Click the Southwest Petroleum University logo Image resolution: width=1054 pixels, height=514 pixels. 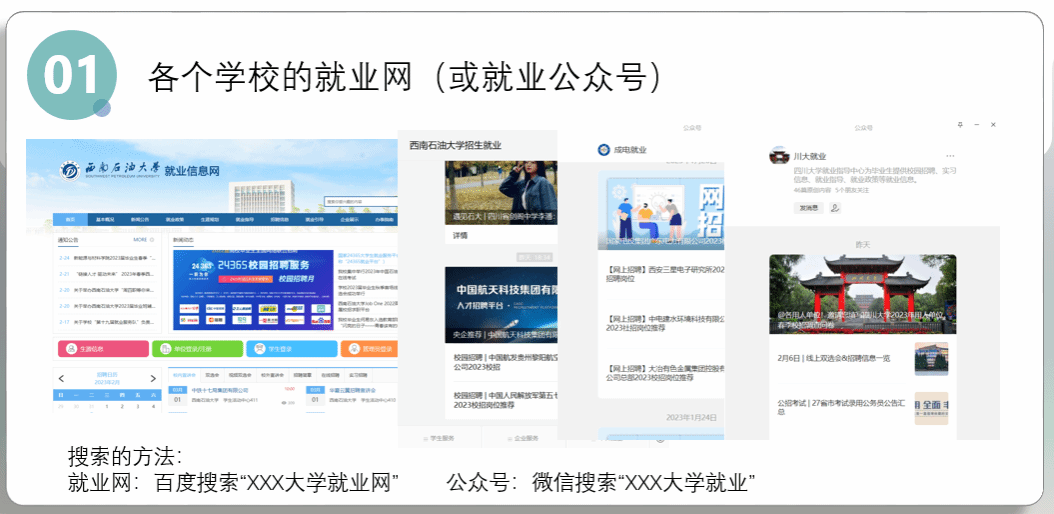70,170
